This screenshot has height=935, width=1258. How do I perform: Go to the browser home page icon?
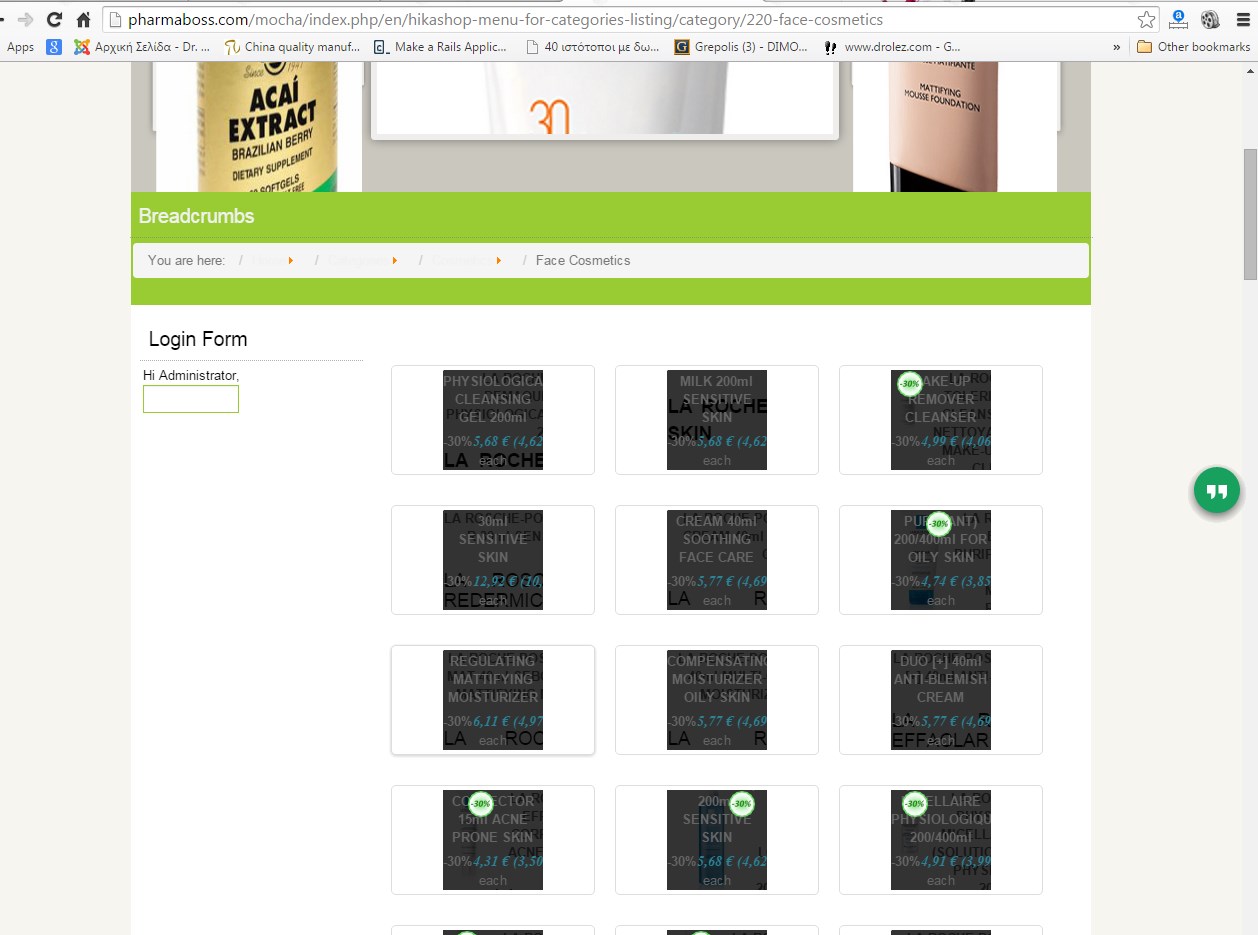click(x=84, y=19)
